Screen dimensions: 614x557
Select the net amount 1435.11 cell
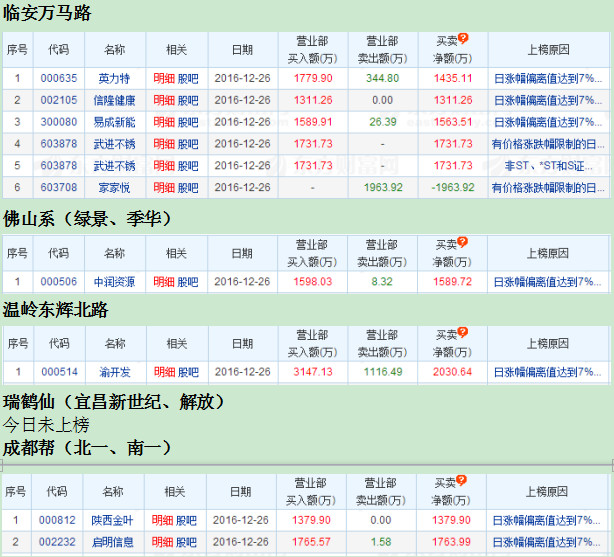(x=453, y=78)
